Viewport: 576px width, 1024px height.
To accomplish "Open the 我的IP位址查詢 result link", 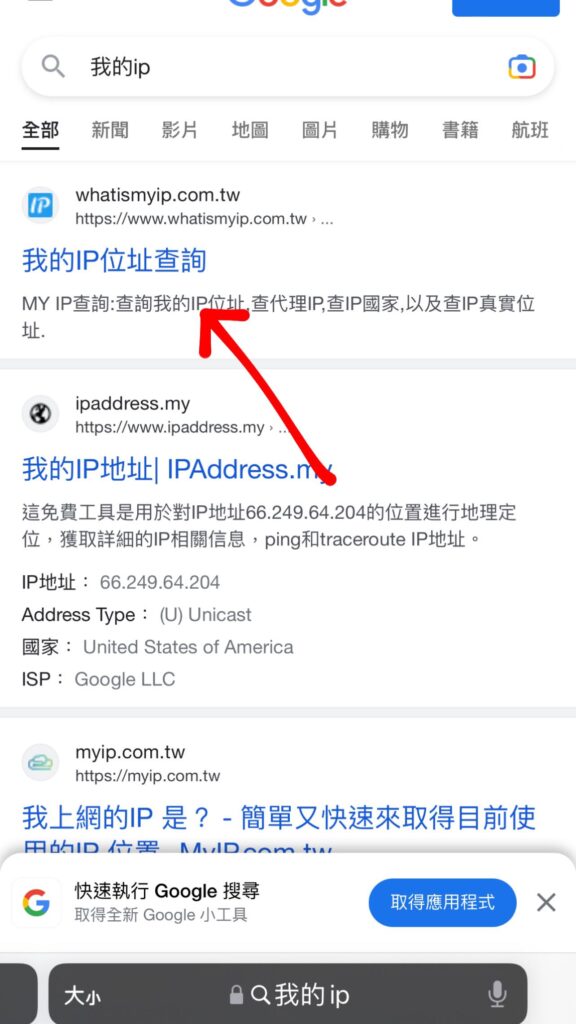I will pos(114,261).
